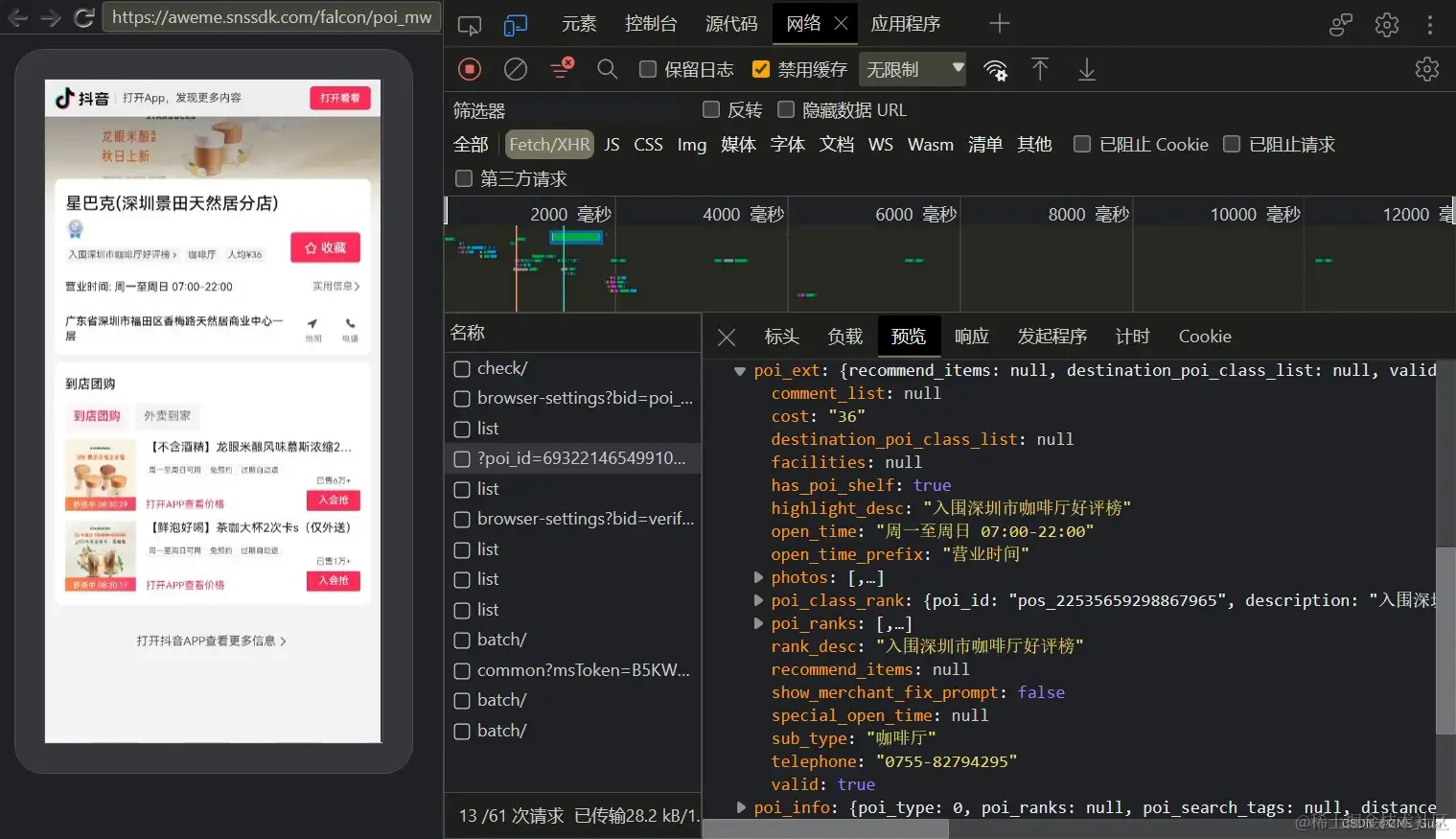Image resolution: width=1456 pixels, height=839 pixels.
Task: Clear the network request log
Action: click(x=516, y=69)
